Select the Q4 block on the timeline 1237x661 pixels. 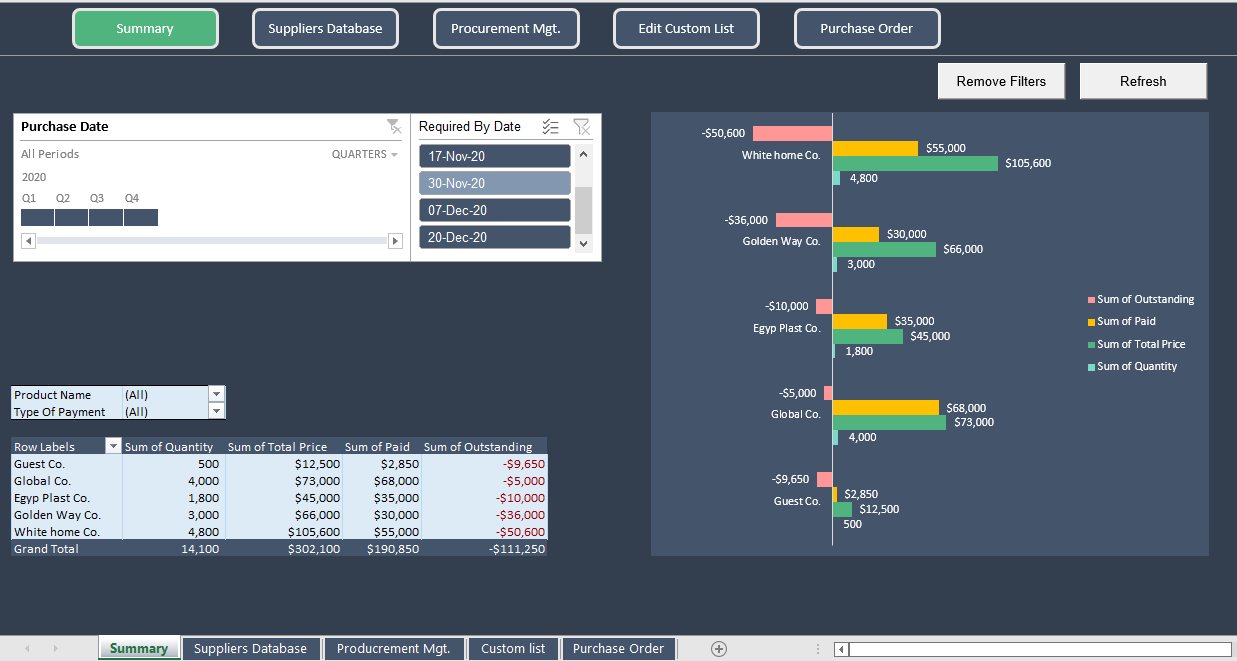click(141, 218)
